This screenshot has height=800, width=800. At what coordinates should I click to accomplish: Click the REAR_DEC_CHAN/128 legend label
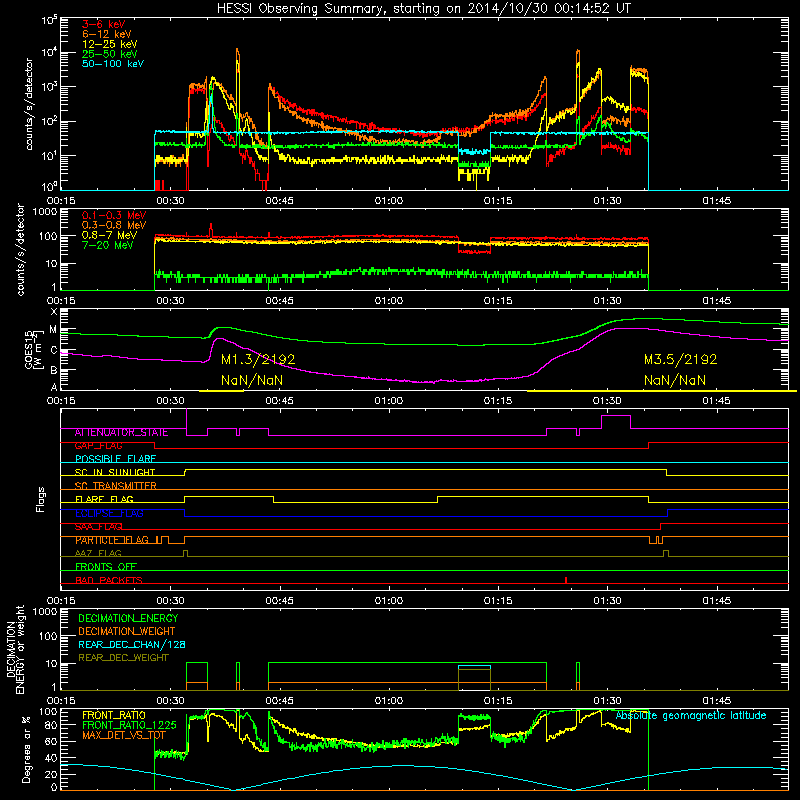[x=132, y=644]
